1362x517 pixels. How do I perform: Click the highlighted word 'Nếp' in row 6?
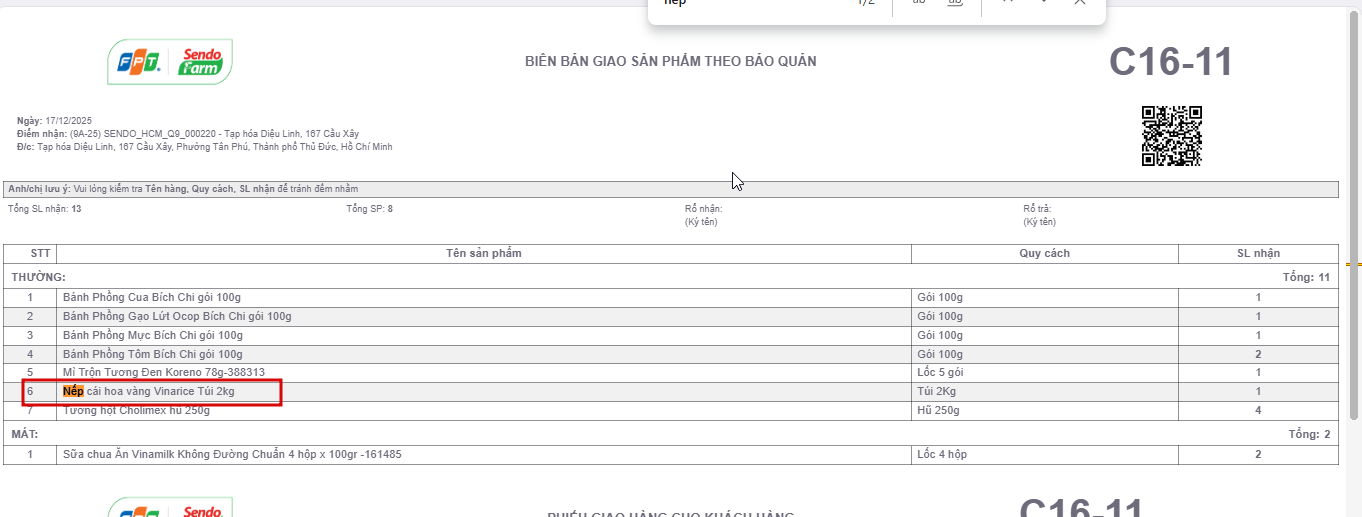coord(73,391)
